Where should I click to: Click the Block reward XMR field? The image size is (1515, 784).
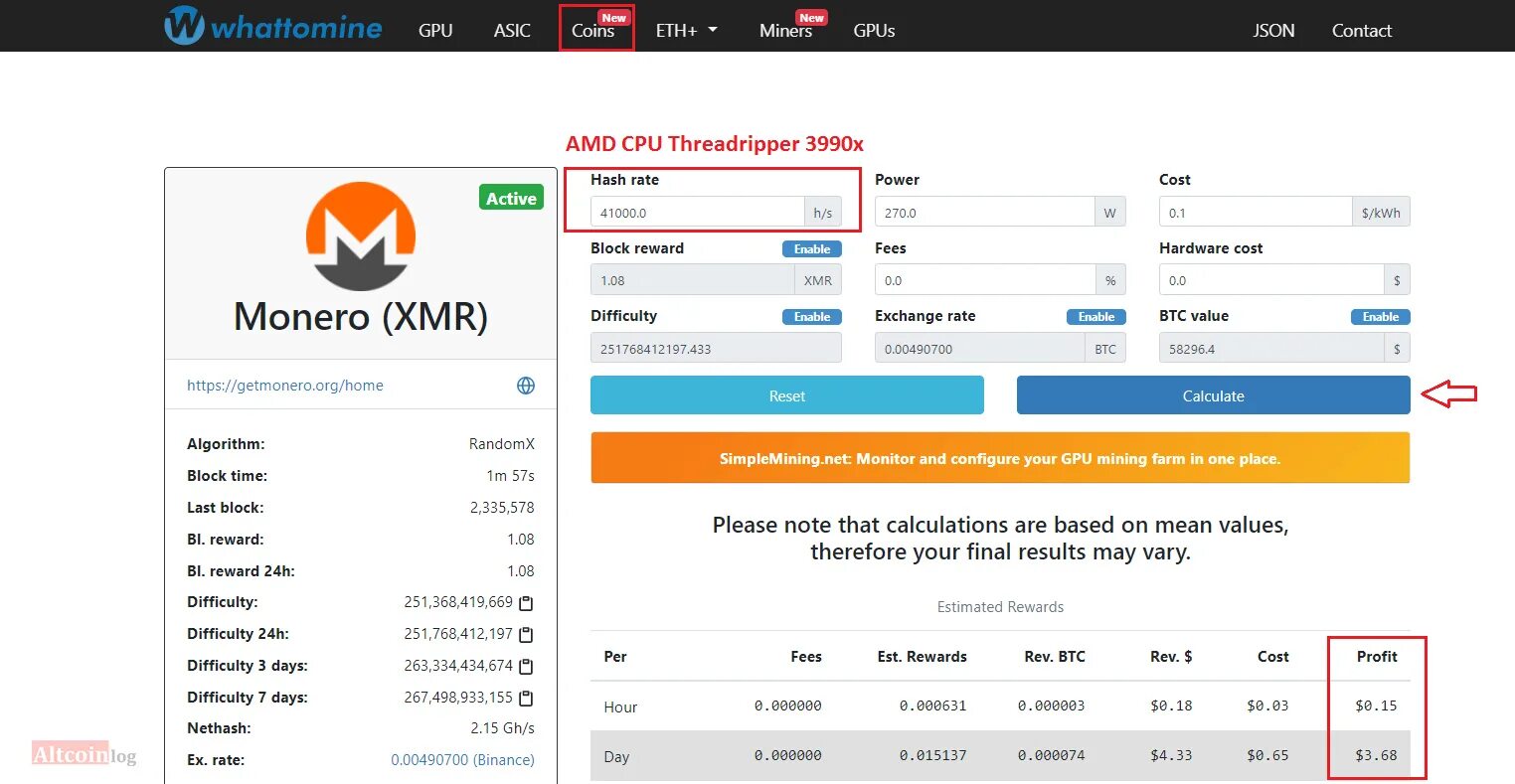[x=692, y=280]
